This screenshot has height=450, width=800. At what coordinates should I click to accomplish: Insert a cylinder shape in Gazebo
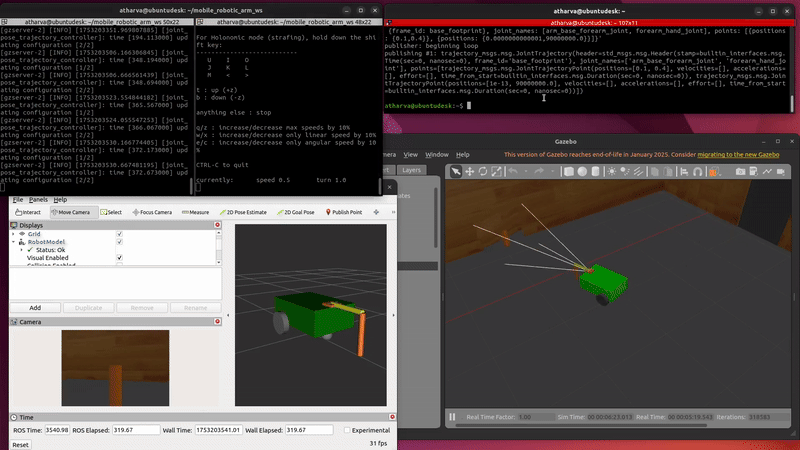point(595,171)
